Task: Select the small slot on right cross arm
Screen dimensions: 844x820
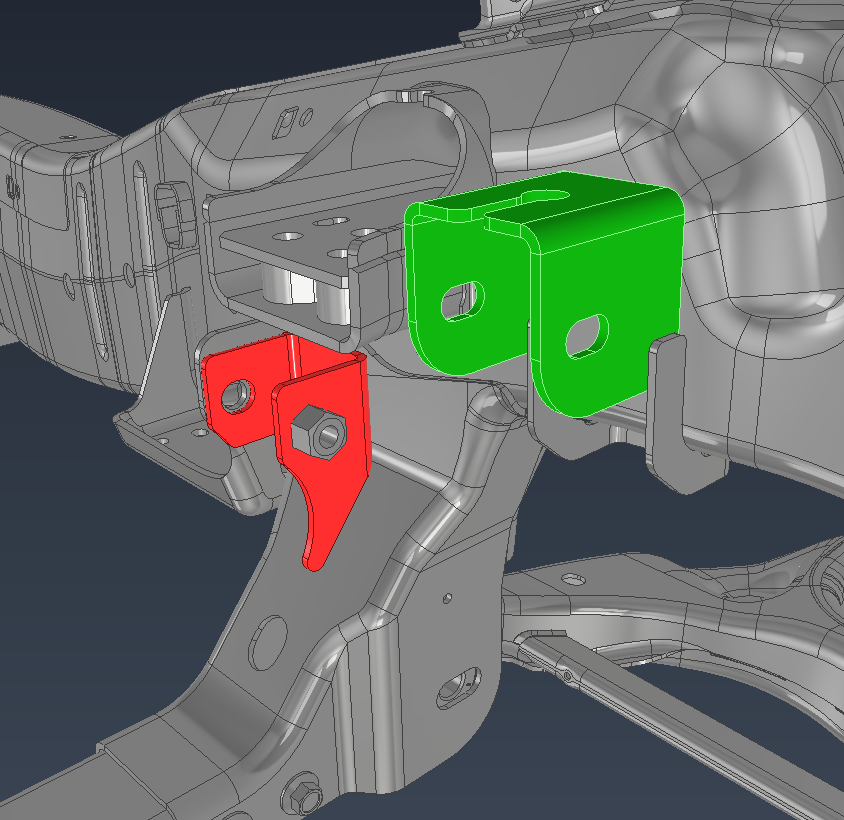Action: click(573, 579)
